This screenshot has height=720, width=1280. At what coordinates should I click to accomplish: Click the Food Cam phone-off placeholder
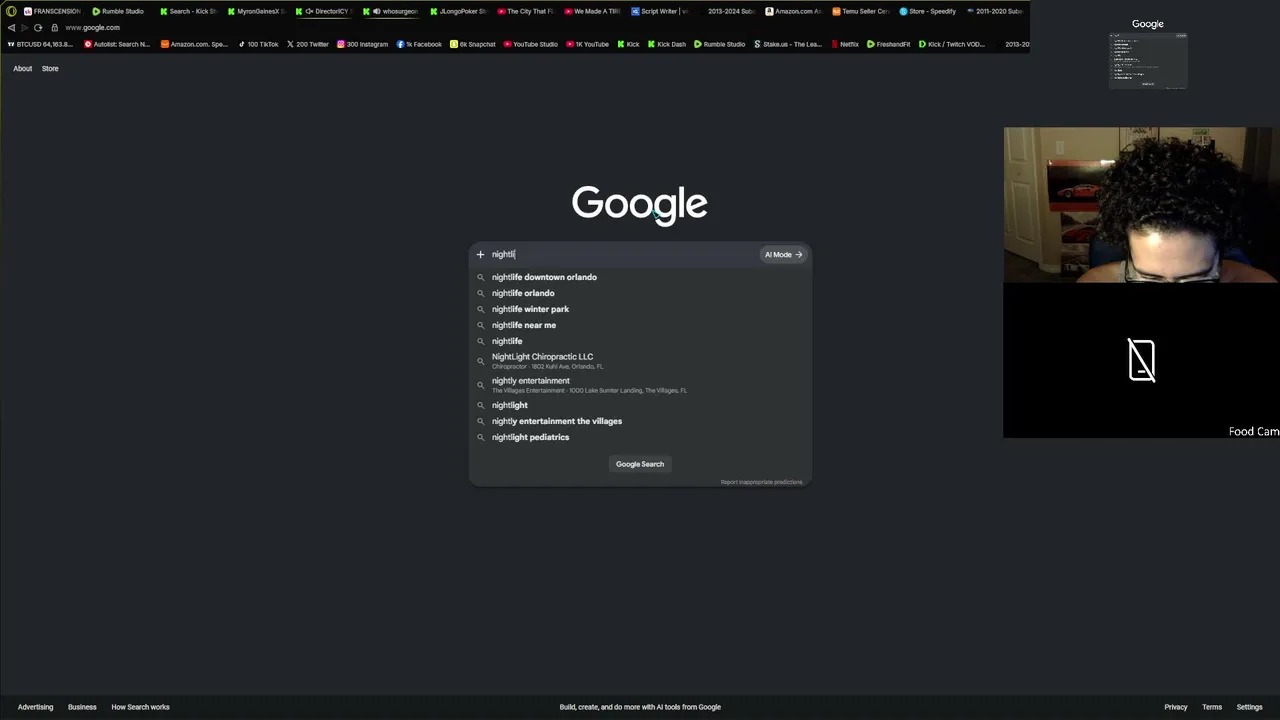point(1141,360)
